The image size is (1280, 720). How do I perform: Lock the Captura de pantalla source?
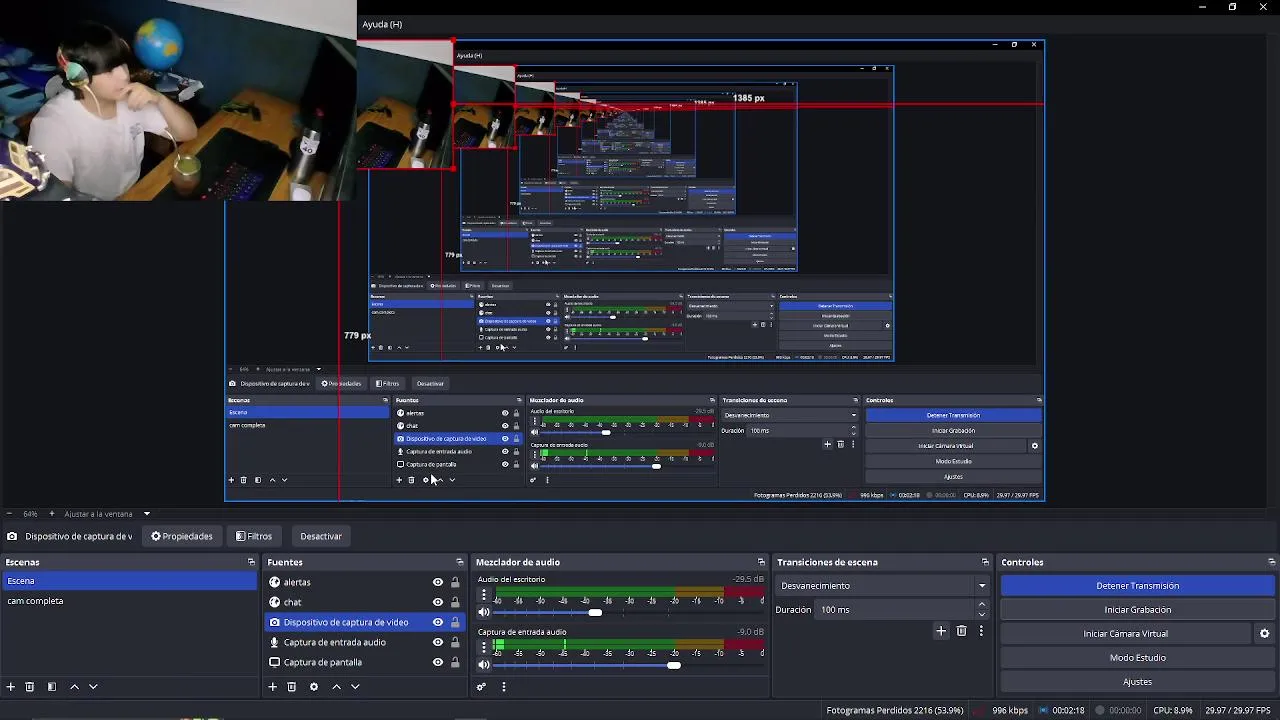(x=455, y=662)
